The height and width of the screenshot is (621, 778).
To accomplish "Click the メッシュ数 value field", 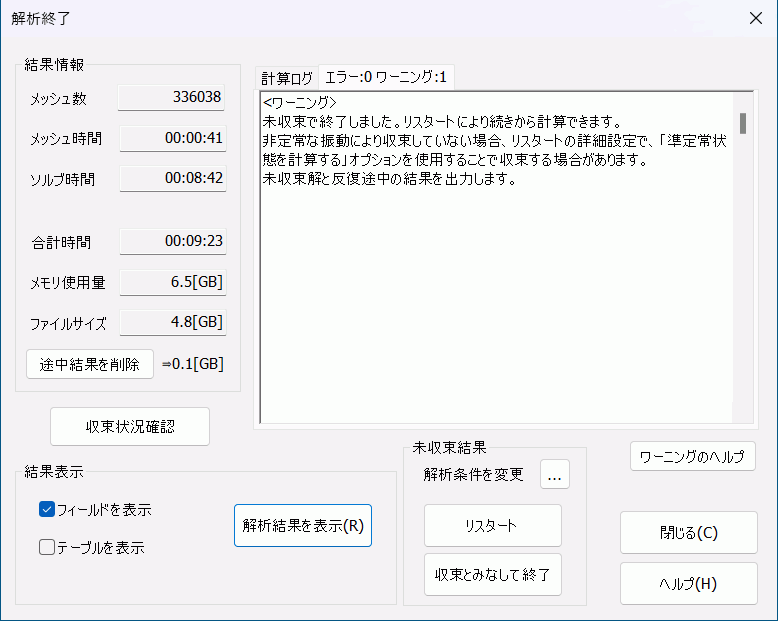I will (x=172, y=97).
